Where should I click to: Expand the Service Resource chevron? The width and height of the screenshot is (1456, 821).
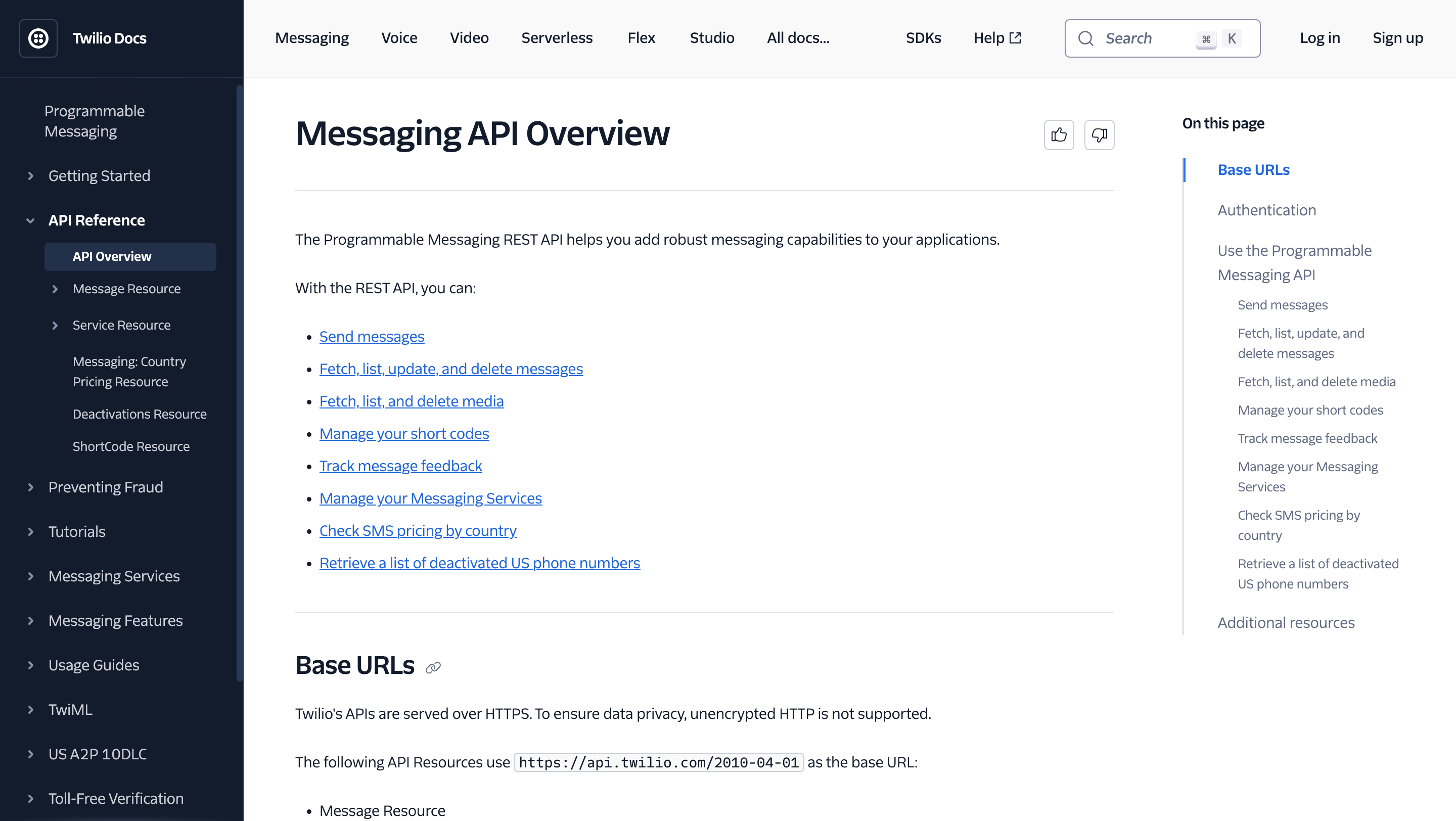click(55, 326)
